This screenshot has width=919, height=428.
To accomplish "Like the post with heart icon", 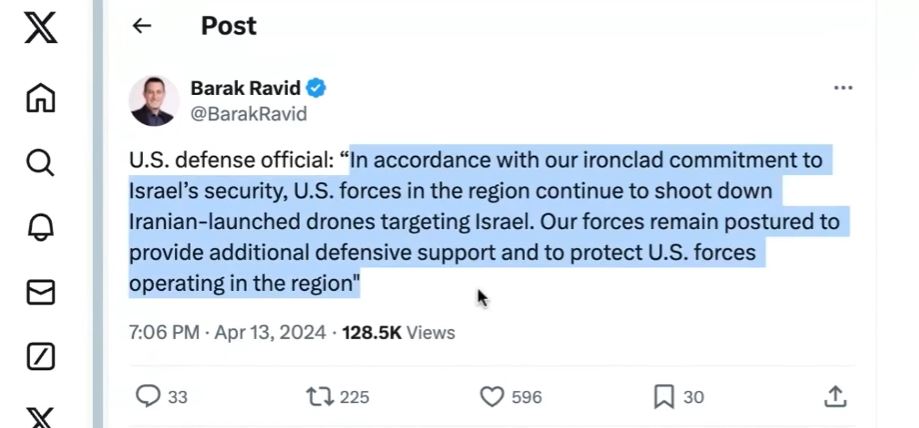I will pyautogui.click(x=492, y=397).
